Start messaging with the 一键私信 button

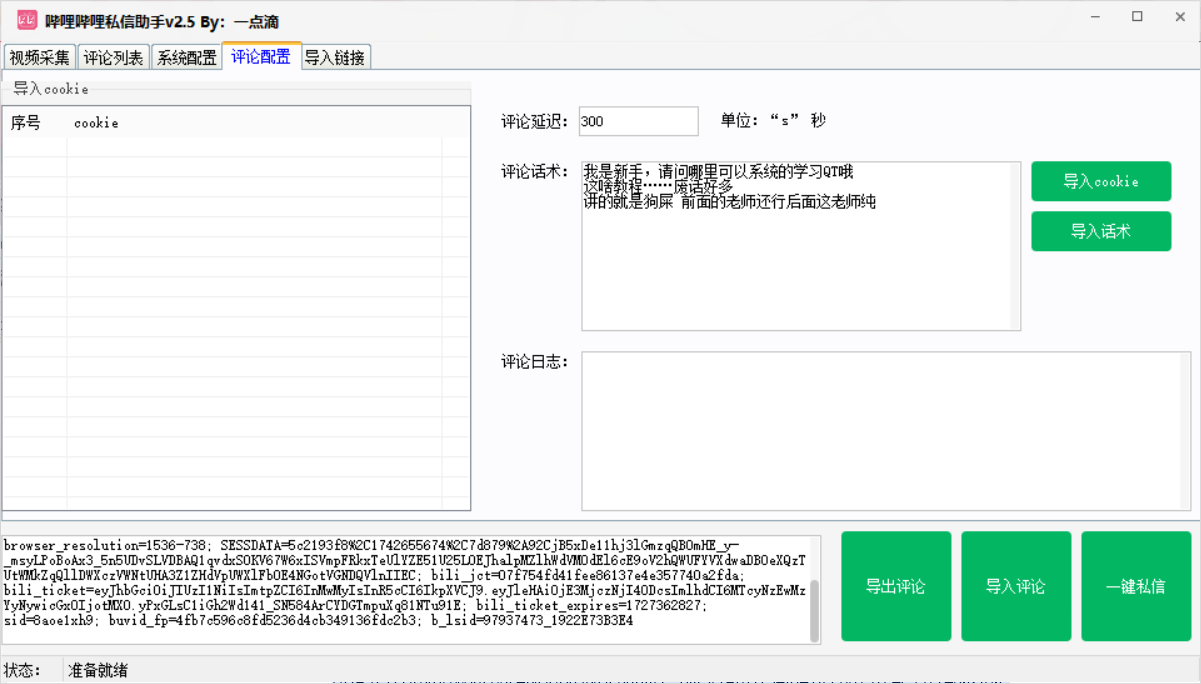click(x=1136, y=586)
